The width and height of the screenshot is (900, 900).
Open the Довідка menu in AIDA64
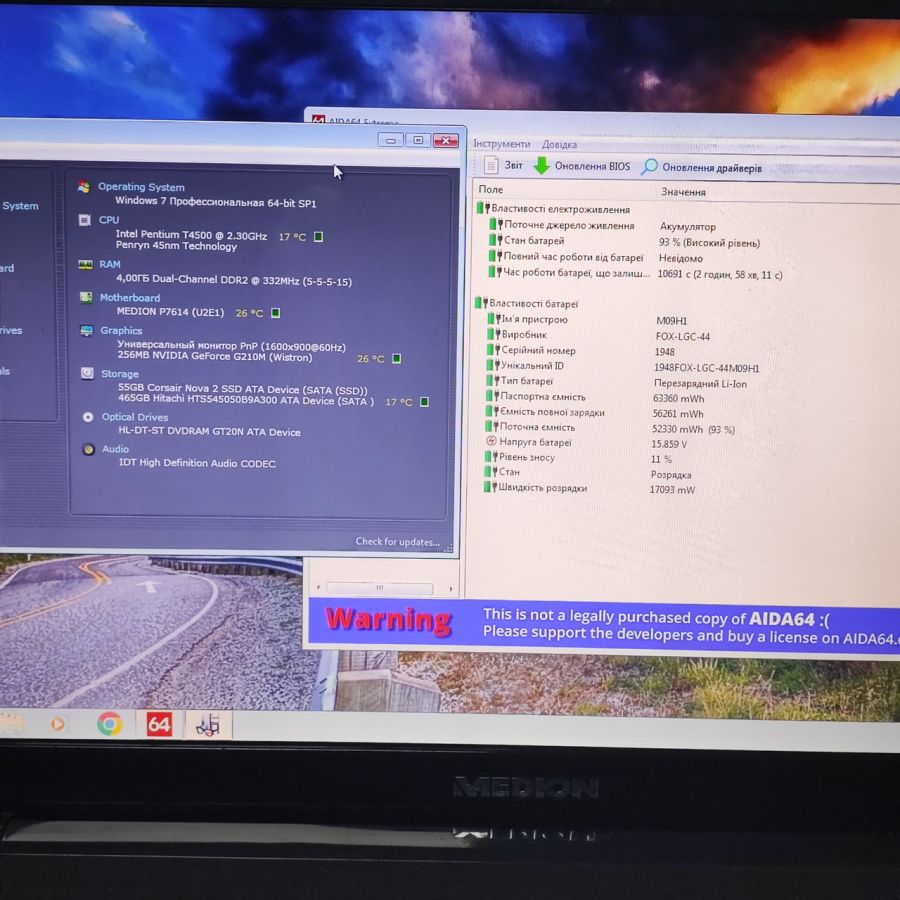point(559,145)
